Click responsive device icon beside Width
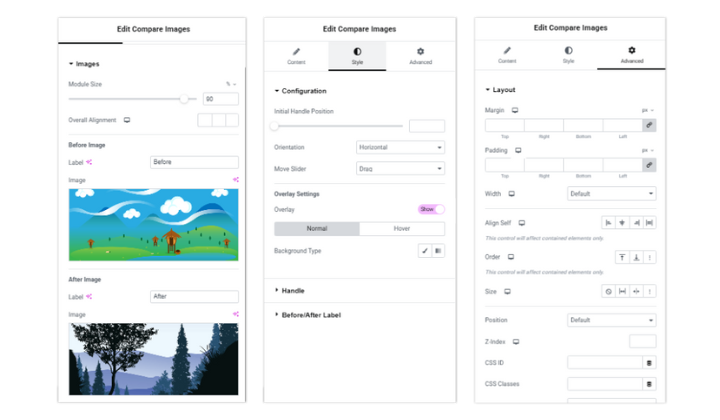 click(x=512, y=194)
